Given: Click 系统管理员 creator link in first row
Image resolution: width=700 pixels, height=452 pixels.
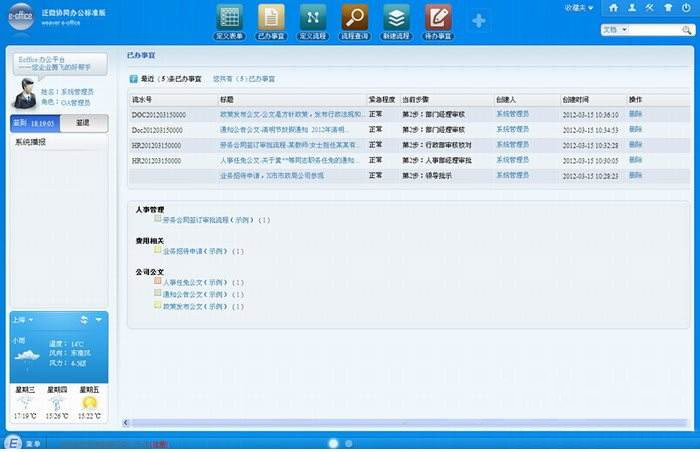Looking at the screenshot, I should [512, 114].
